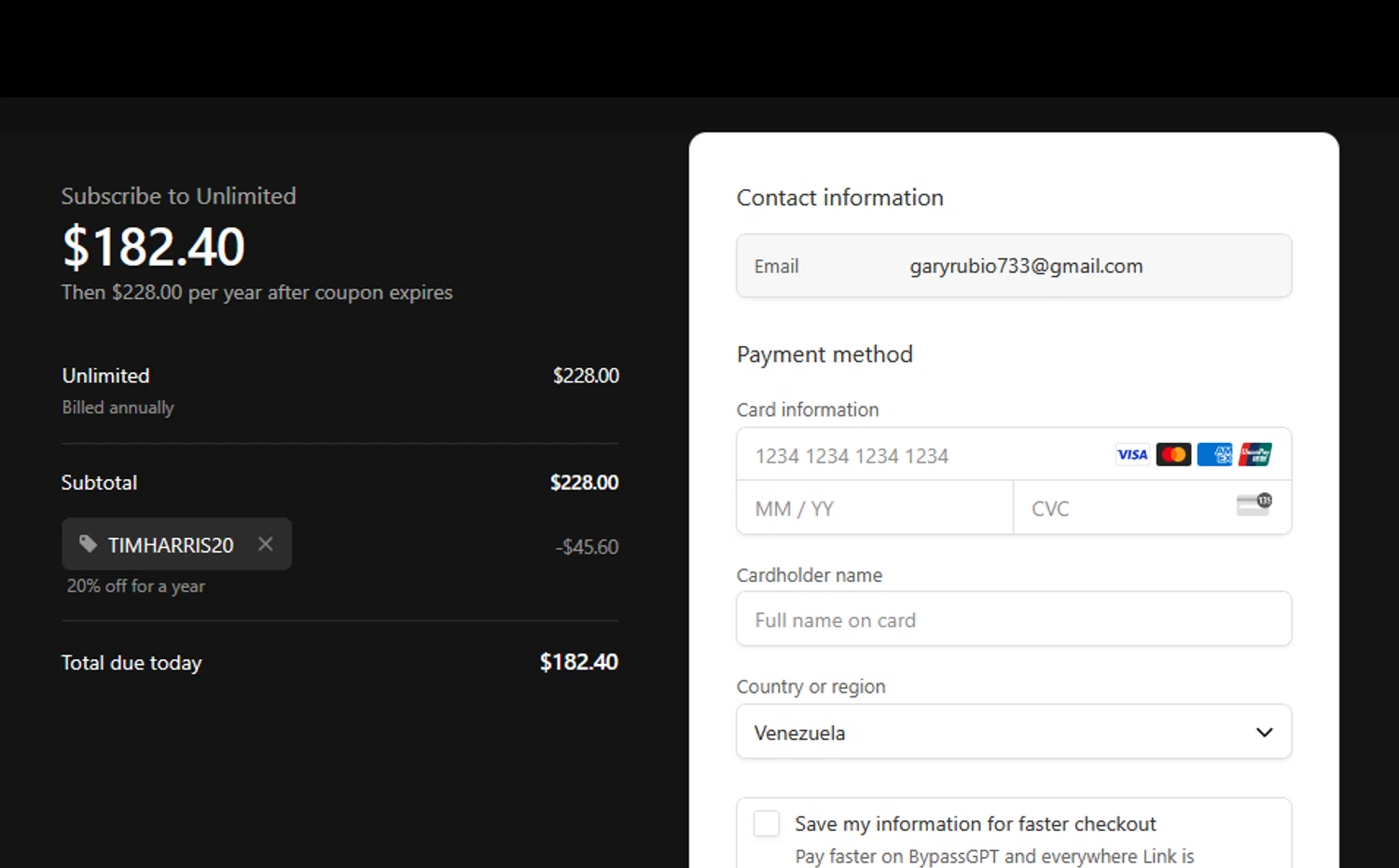Screen dimensions: 1399x868
Task: Click the 'Country or region' label
Action: coord(811,686)
